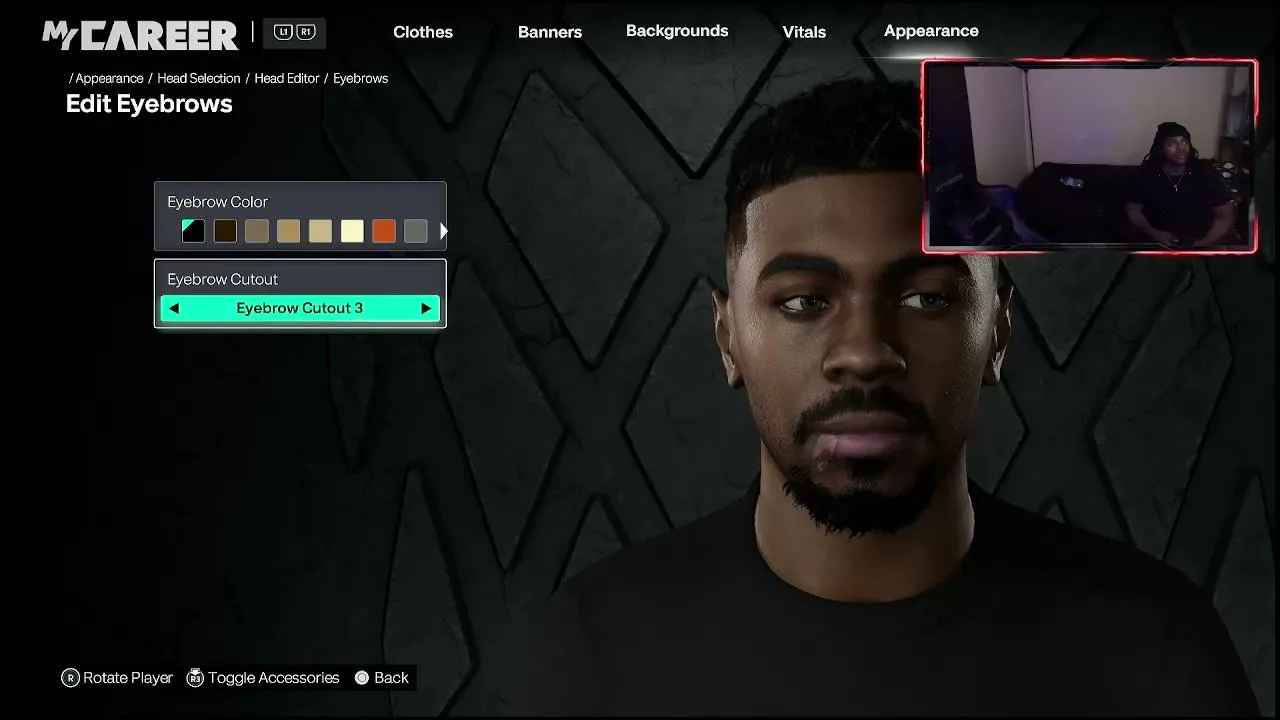Screen dimensions: 1280x720
Task: Select the tan eyebrow color swatch
Action: click(289, 231)
